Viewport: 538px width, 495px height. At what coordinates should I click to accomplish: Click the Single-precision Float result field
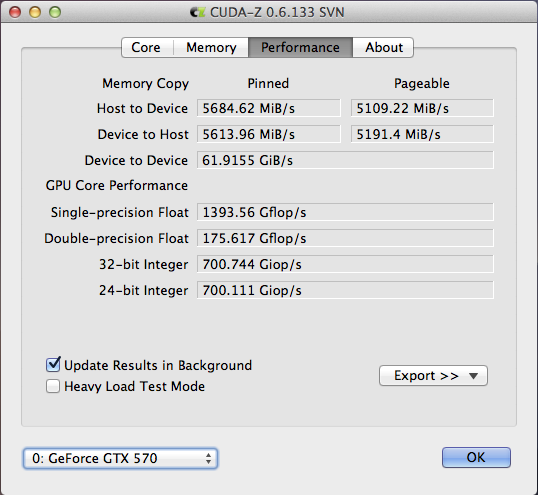[x=345, y=212]
